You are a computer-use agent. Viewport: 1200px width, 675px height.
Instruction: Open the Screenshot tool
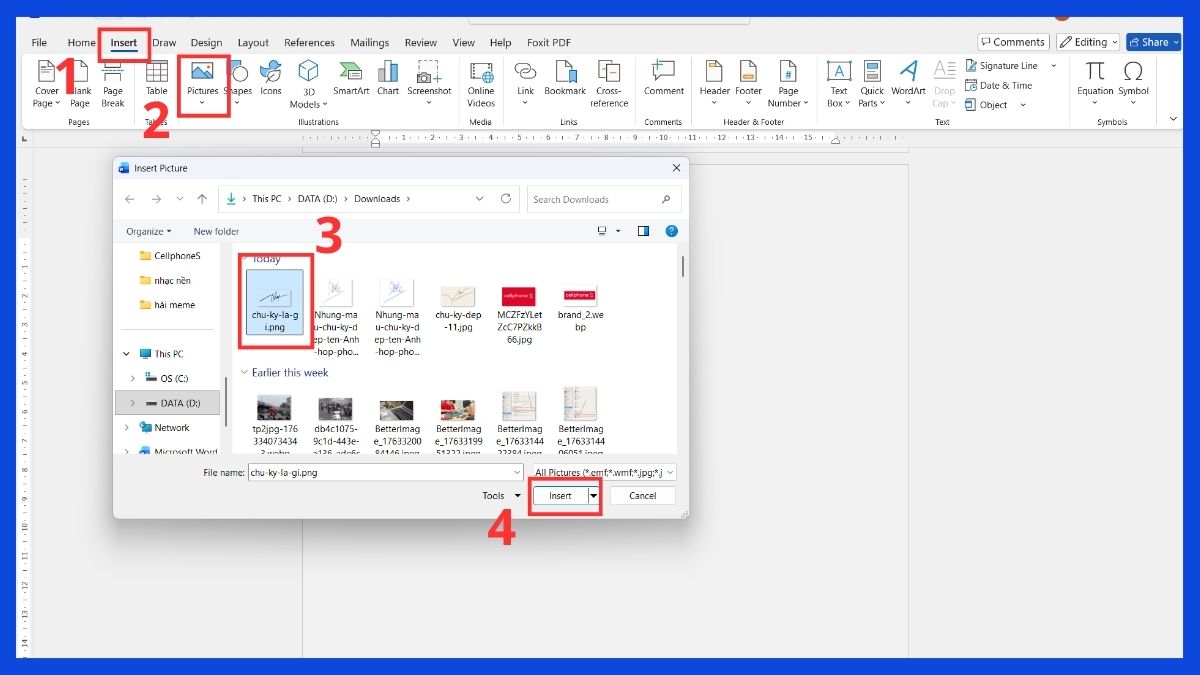coord(429,78)
